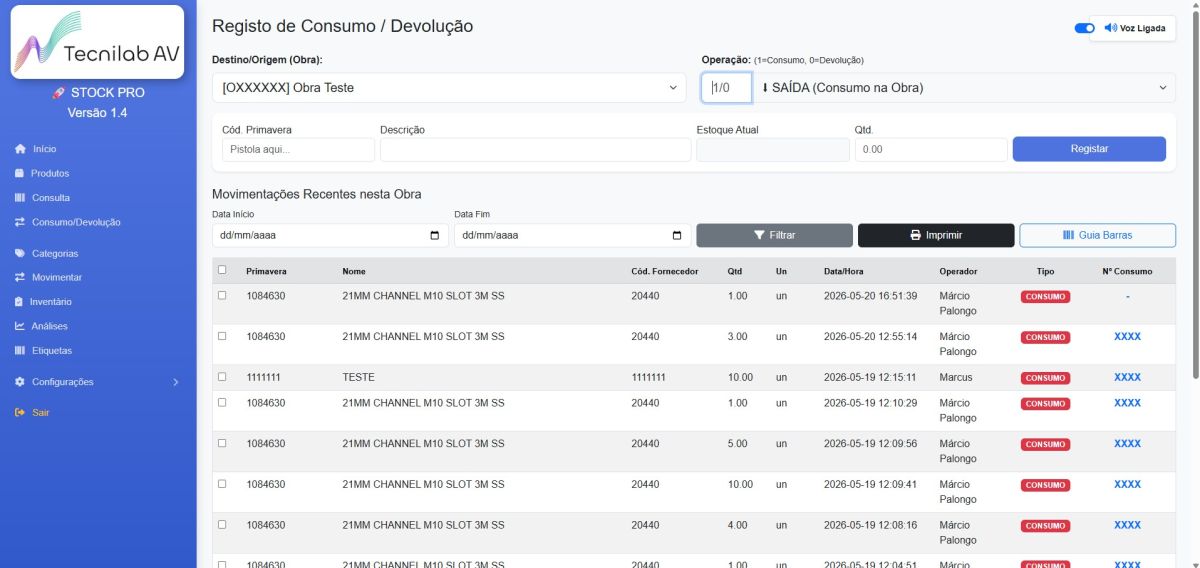Click the Sair logout label

[40, 412]
